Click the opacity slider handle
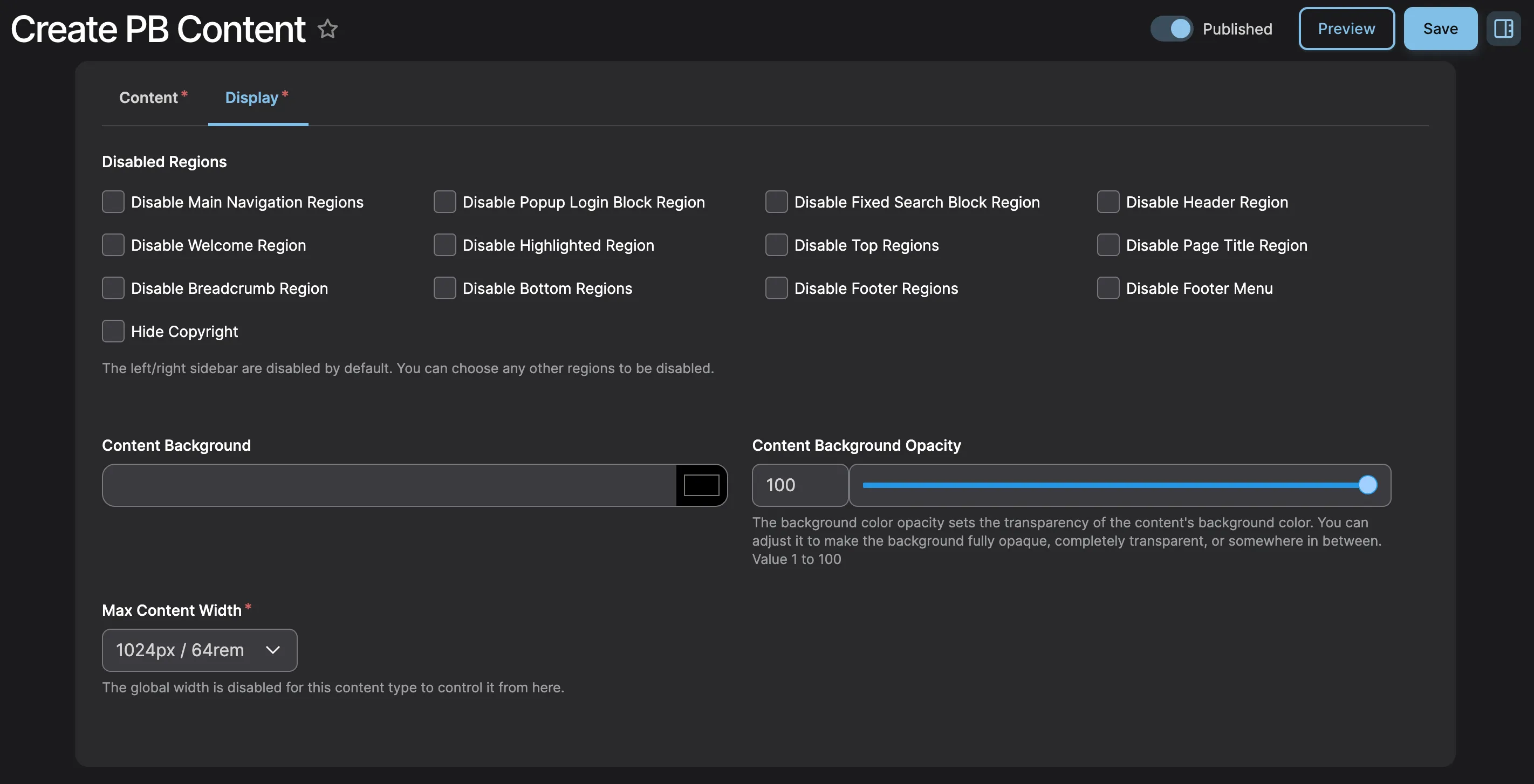The image size is (1534, 784). click(x=1367, y=485)
